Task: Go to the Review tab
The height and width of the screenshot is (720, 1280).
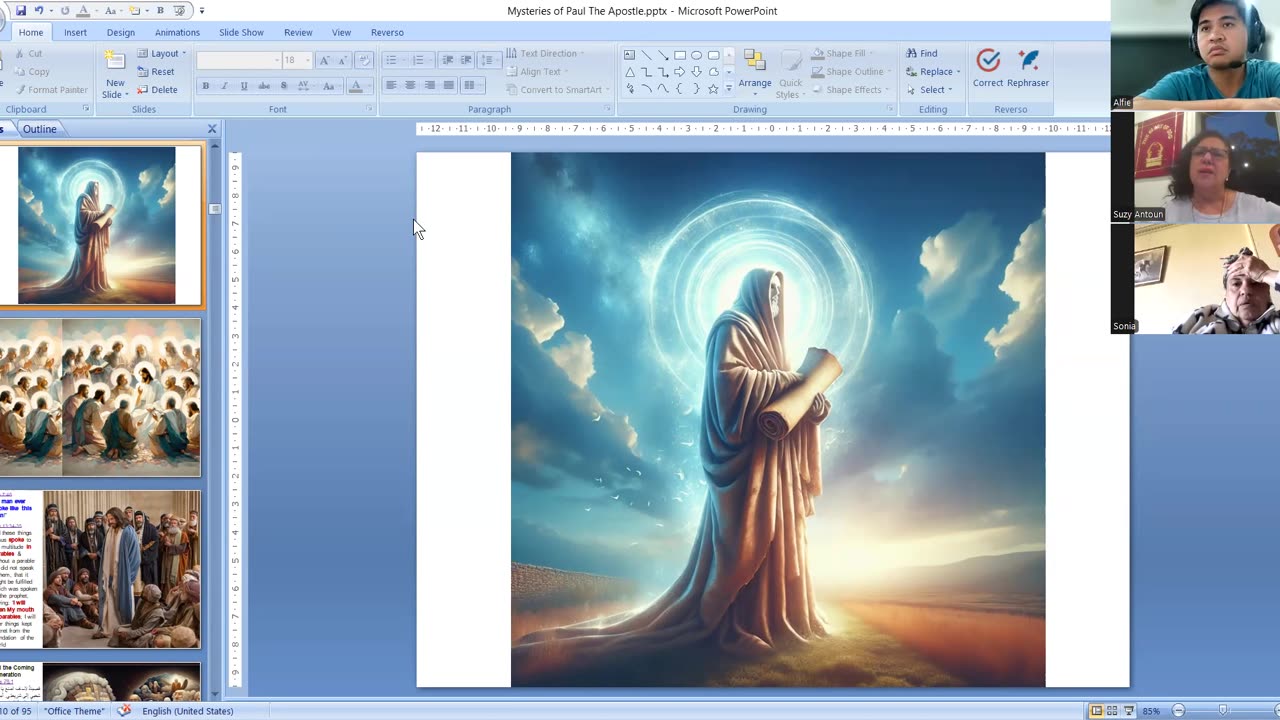Action: (298, 32)
